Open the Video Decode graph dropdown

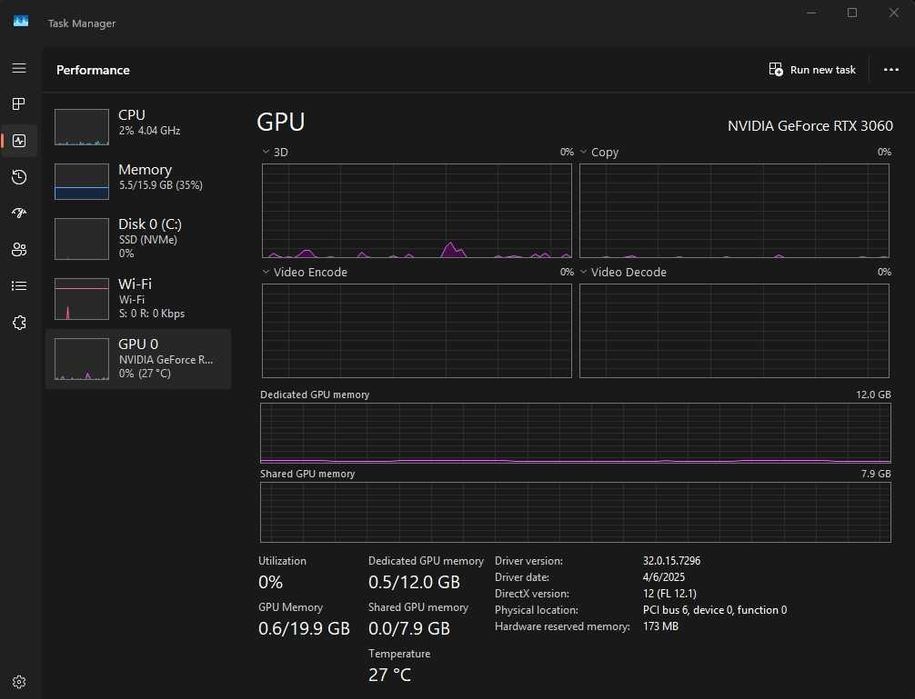pos(584,272)
